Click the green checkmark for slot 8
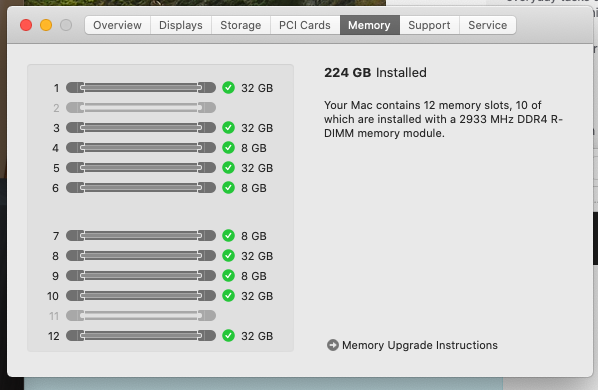Image resolution: width=598 pixels, height=390 pixels. tap(228, 256)
